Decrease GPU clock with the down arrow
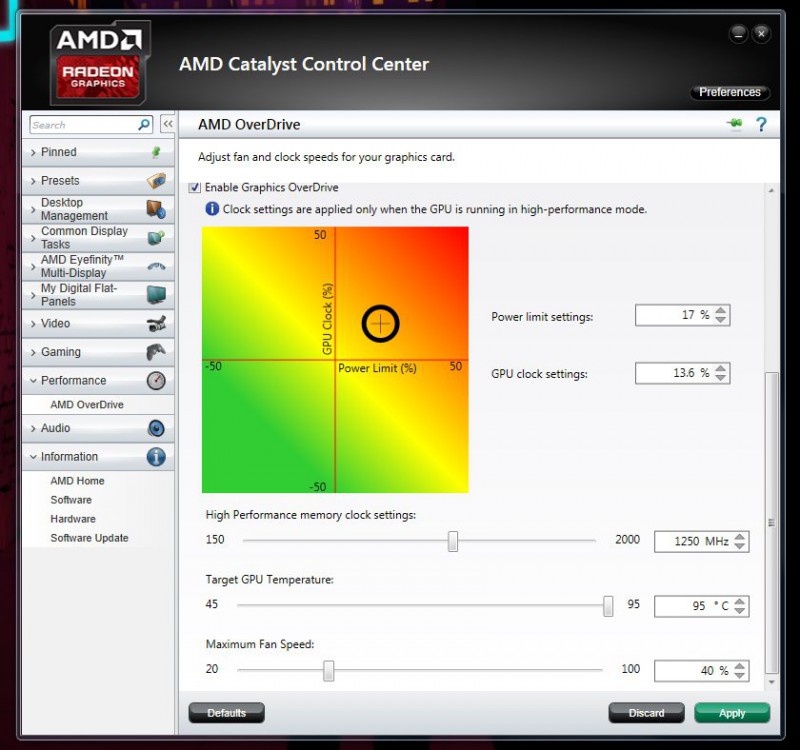The height and width of the screenshot is (750, 800). pyautogui.click(x=720, y=378)
